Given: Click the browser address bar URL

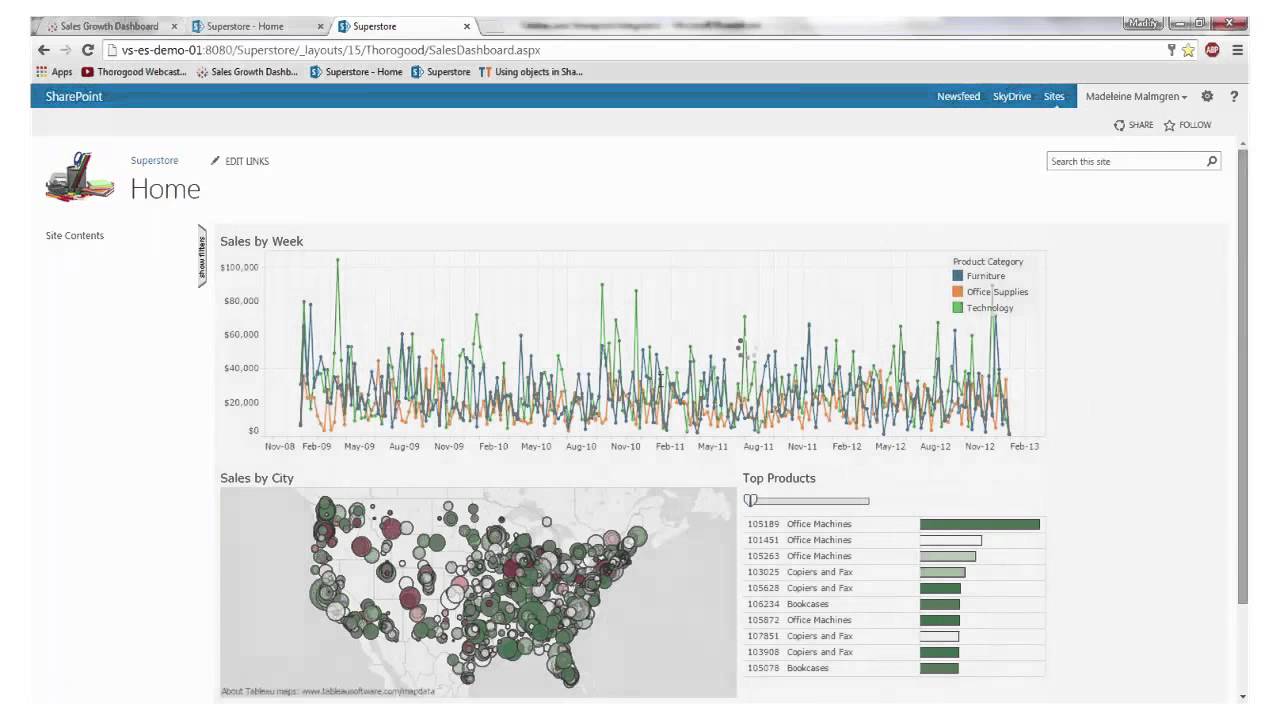Looking at the screenshot, I should (x=331, y=50).
